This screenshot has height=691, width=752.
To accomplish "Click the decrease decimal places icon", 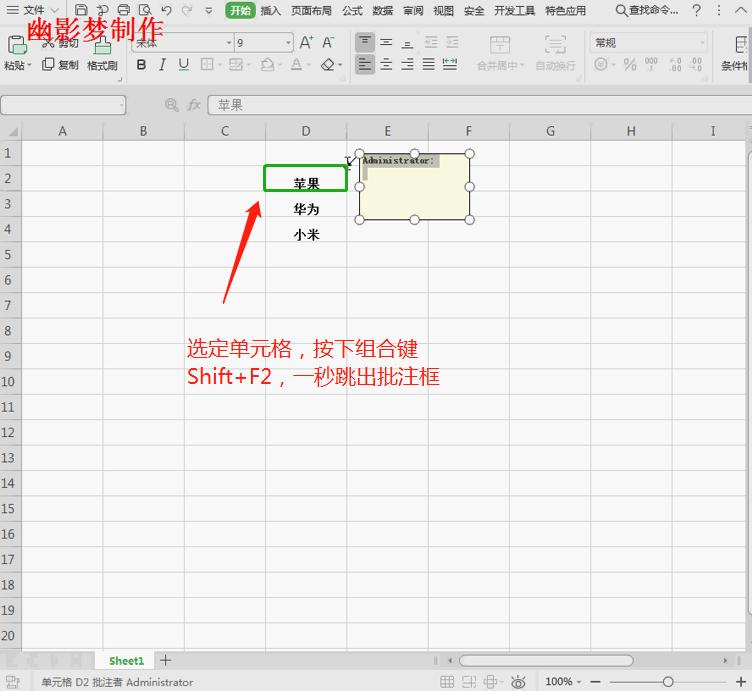I will 696,64.
